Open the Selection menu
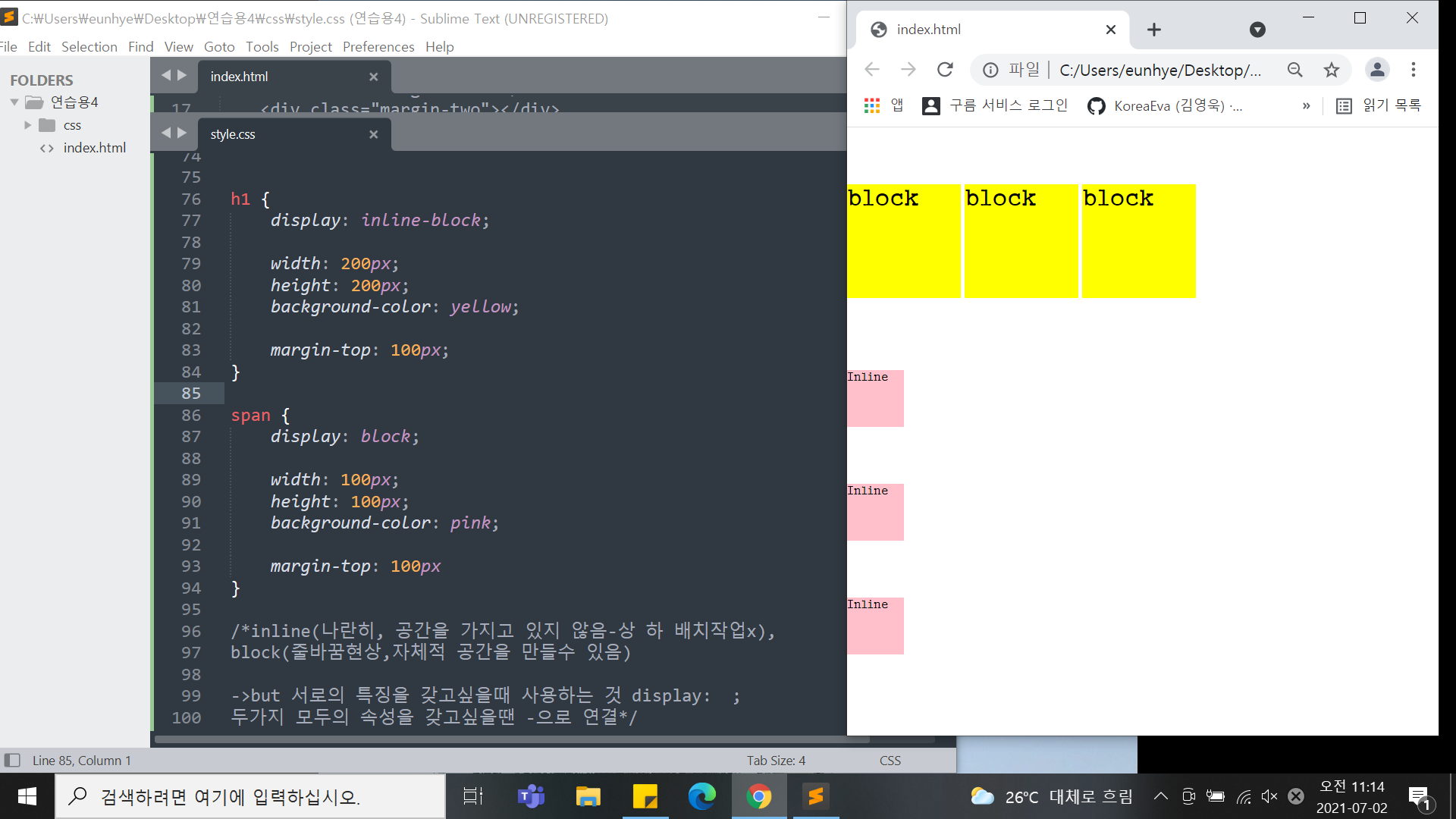Image resolution: width=1456 pixels, height=819 pixels. click(89, 46)
